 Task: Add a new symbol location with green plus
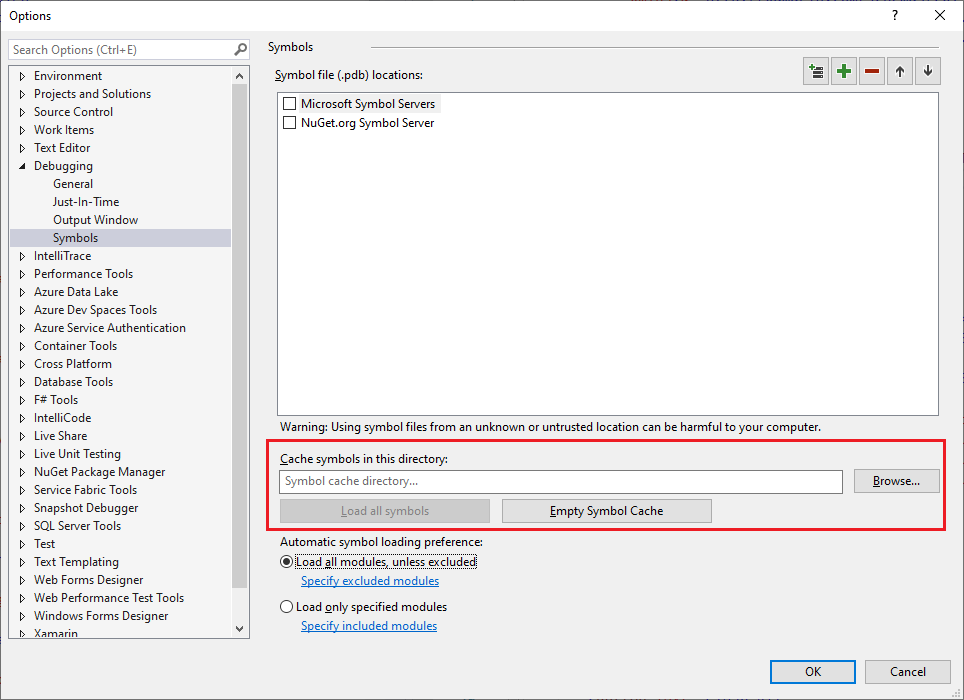(x=844, y=71)
